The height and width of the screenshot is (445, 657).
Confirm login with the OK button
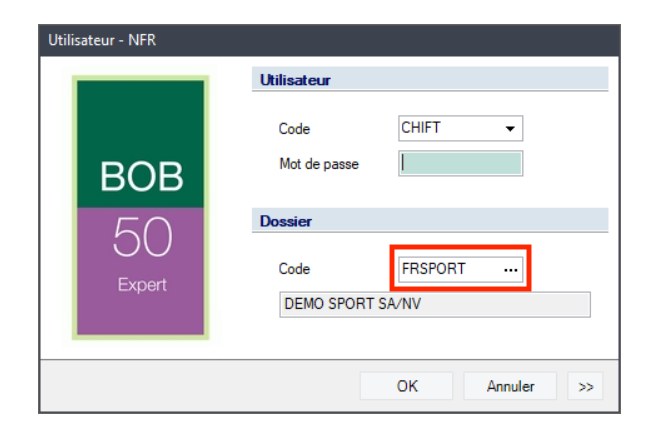tap(406, 386)
